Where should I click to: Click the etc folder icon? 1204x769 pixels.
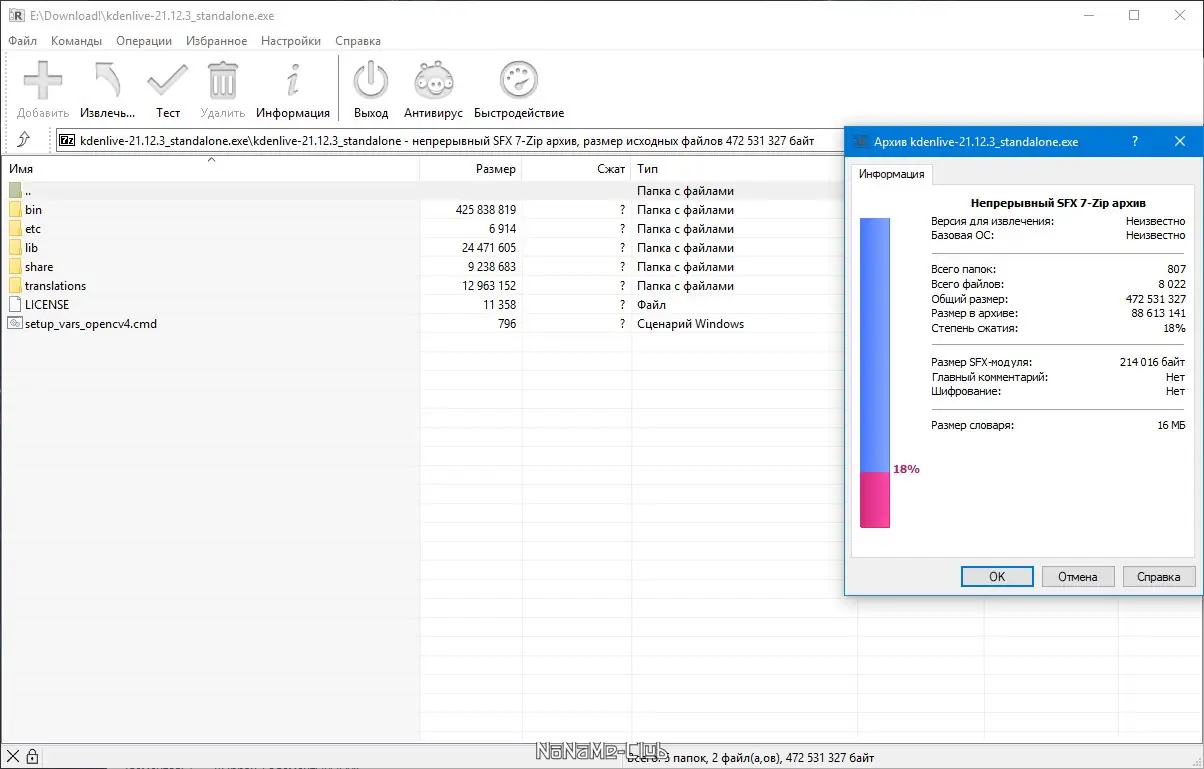15,229
